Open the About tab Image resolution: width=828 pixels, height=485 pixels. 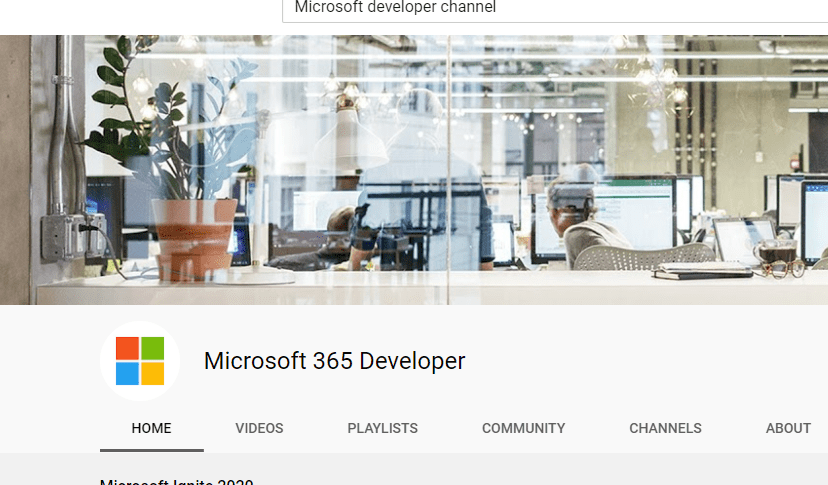click(788, 428)
